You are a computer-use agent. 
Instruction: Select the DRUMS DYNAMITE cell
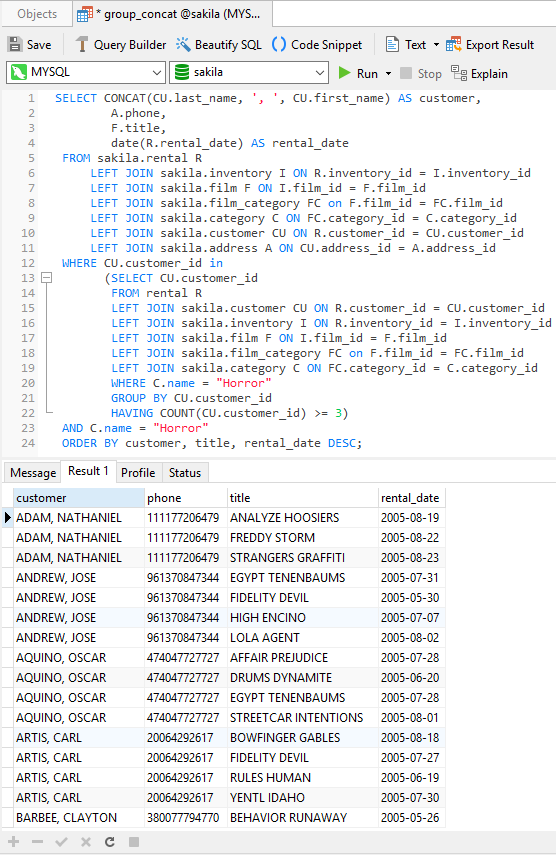[x=303, y=678]
